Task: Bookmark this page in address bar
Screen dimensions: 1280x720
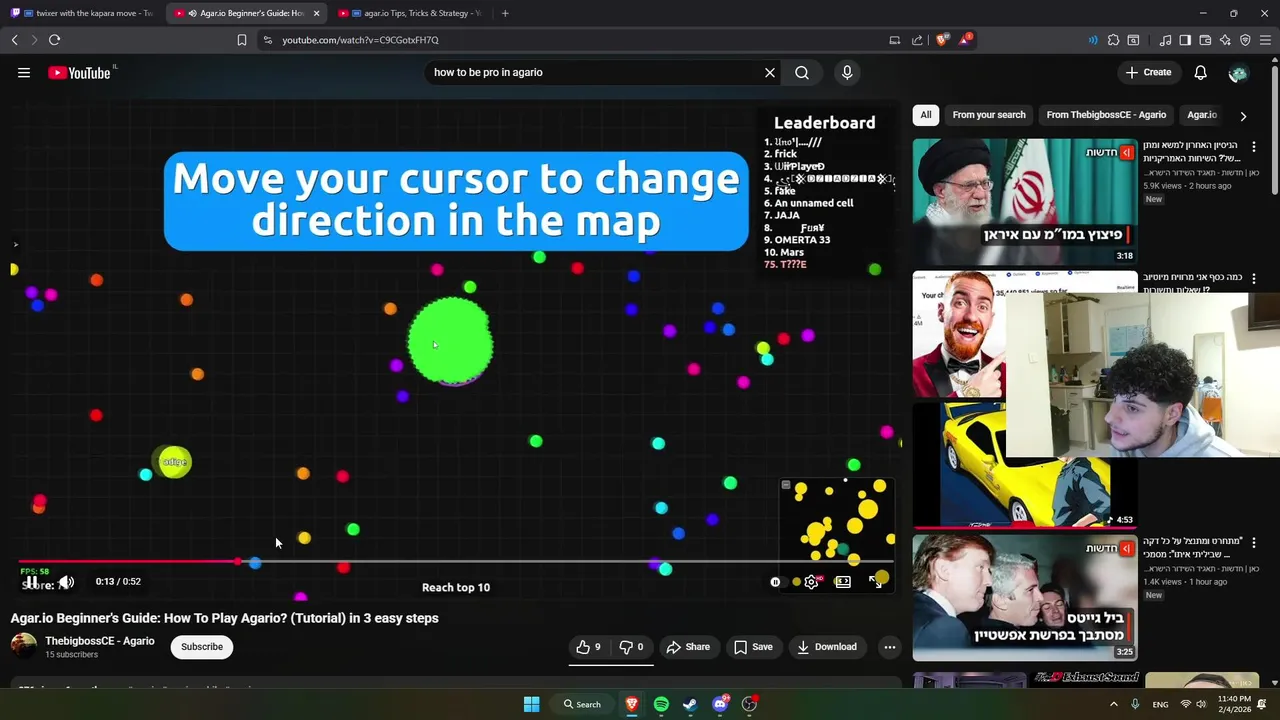Action: click(241, 40)
